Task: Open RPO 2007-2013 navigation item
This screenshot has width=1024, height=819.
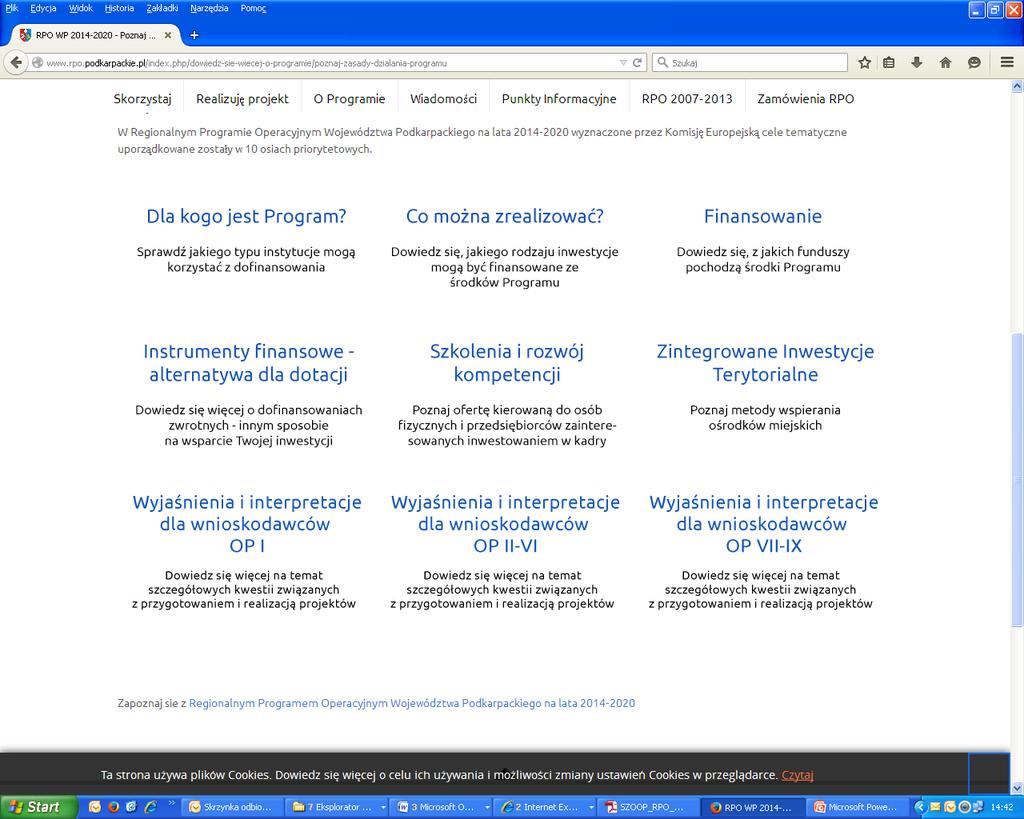Action: pyautogui.click(x=687, y=99)
